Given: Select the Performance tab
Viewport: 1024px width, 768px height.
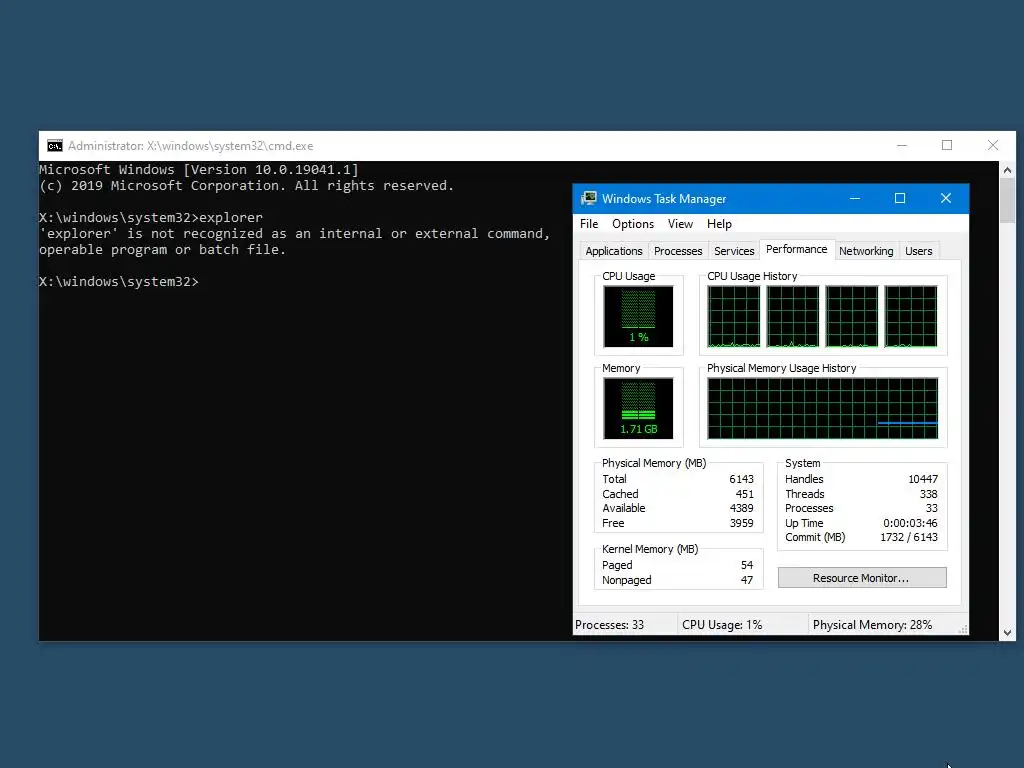Looking at the screenshot, I should [796, 249].
